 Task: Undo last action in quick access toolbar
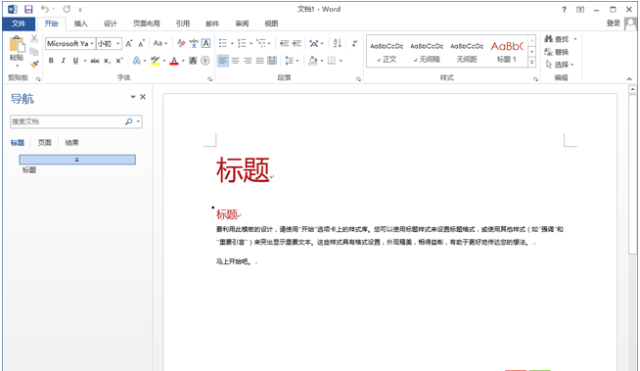tap(44, 9)
